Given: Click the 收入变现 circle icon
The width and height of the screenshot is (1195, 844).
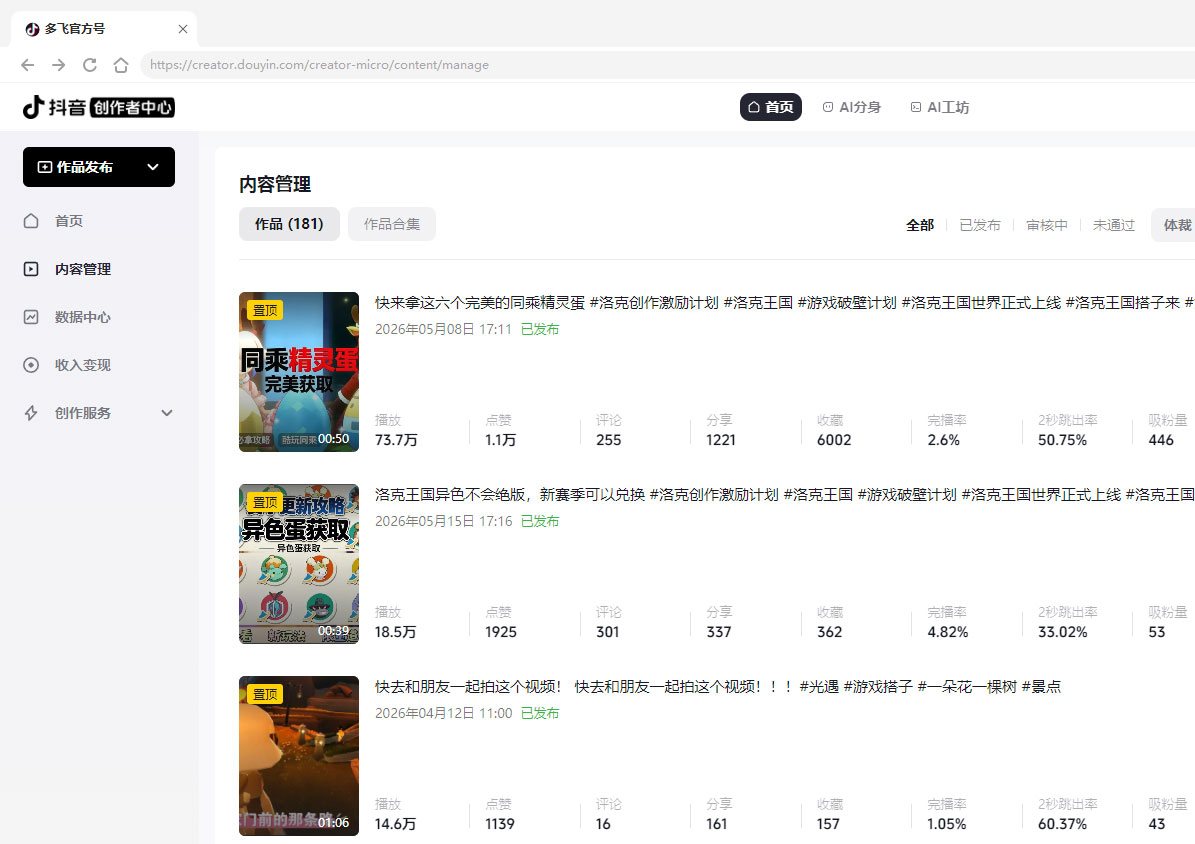Looking at the screenshot, I should click(31, 365).
